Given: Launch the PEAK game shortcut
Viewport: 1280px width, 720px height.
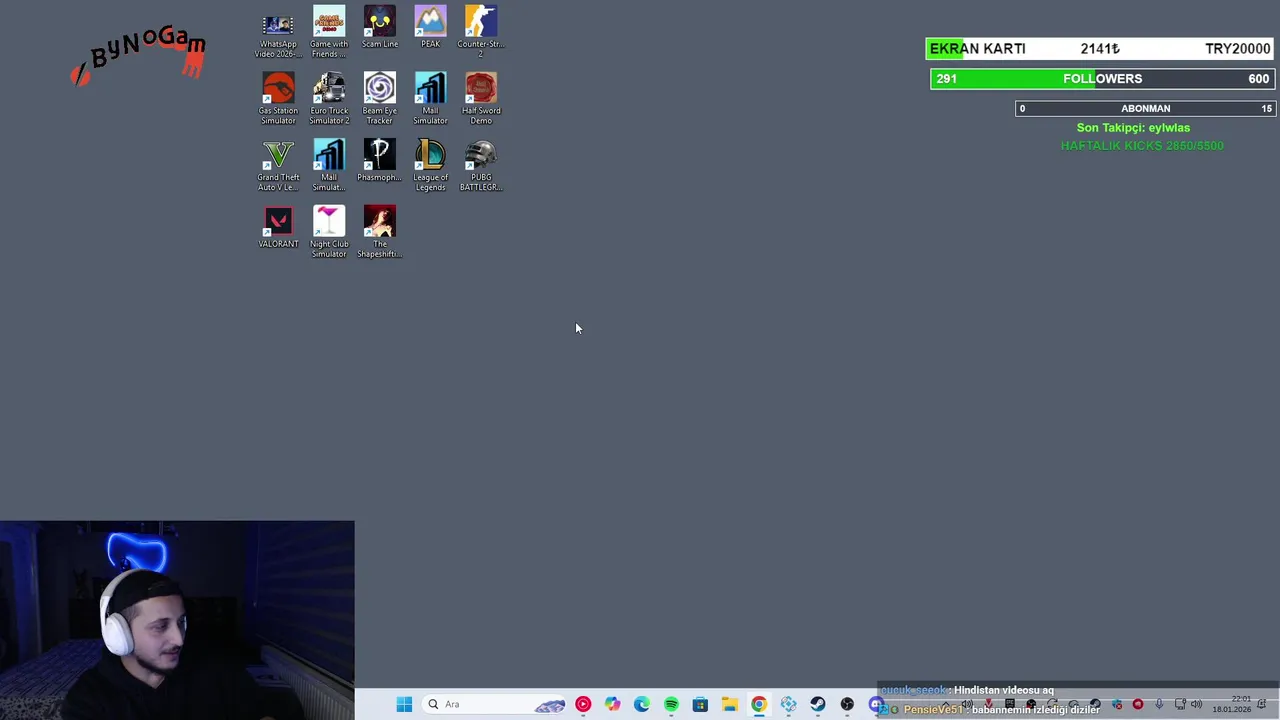Looking at the screenshot, I should click(x=430, y=27).
